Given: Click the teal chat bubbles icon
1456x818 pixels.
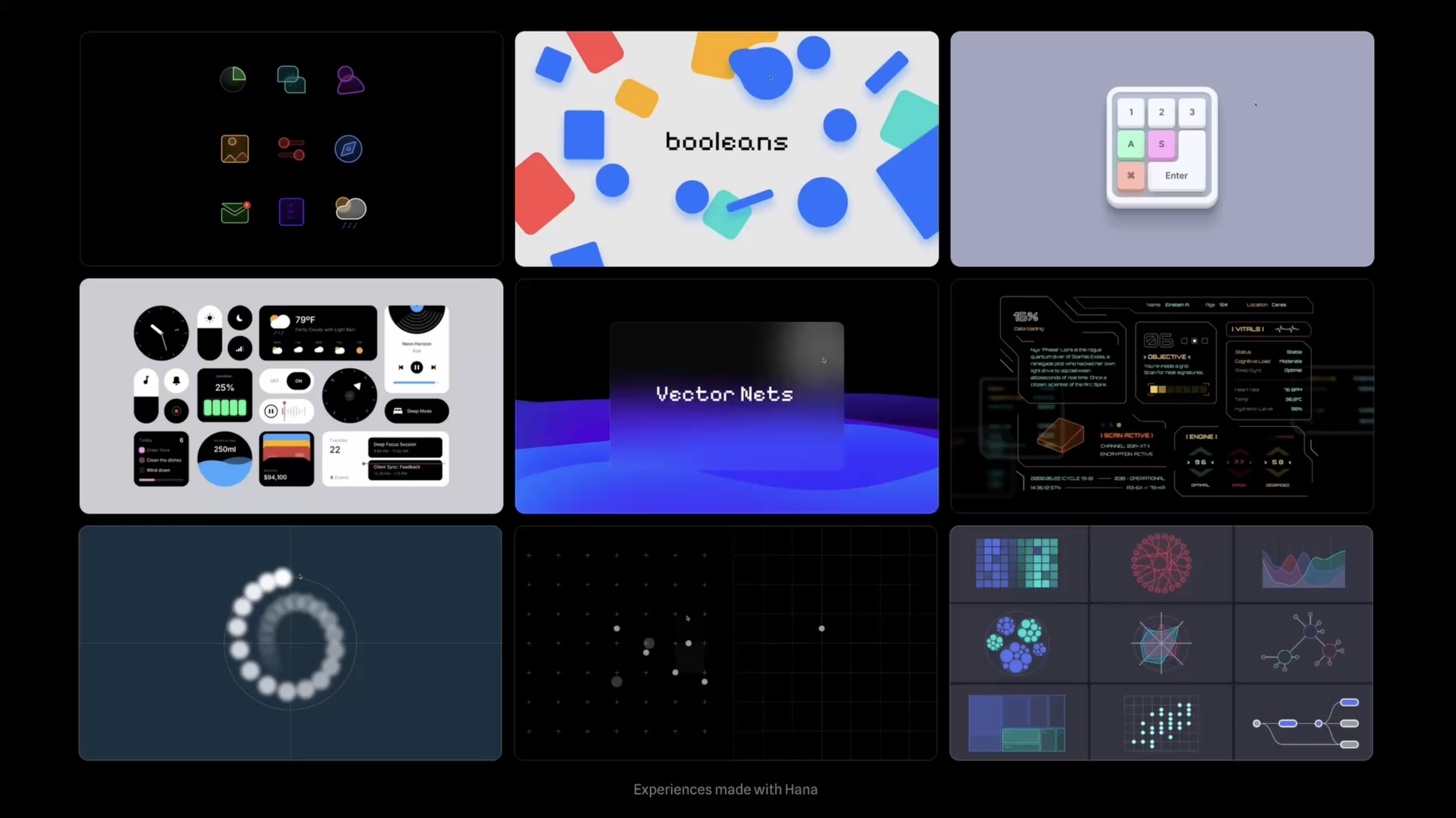Looking at the screenshot, I should click(291, 80).
